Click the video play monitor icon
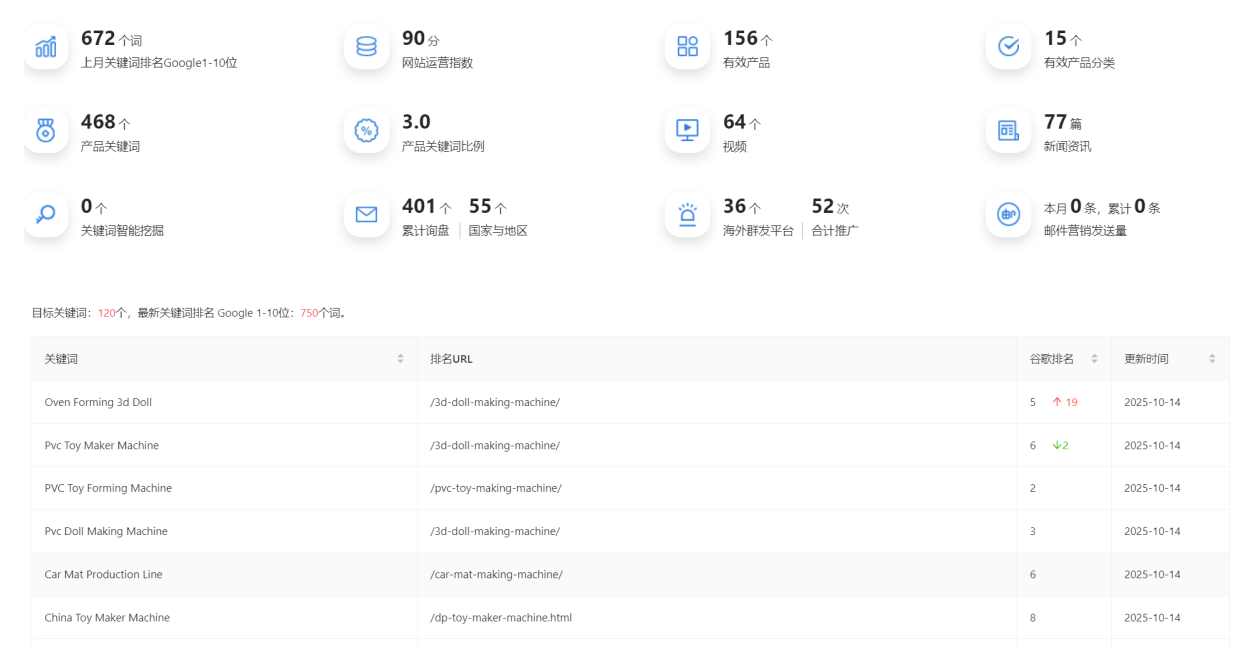This screenshot has width=1236, height=658. [x=688, y=130]
